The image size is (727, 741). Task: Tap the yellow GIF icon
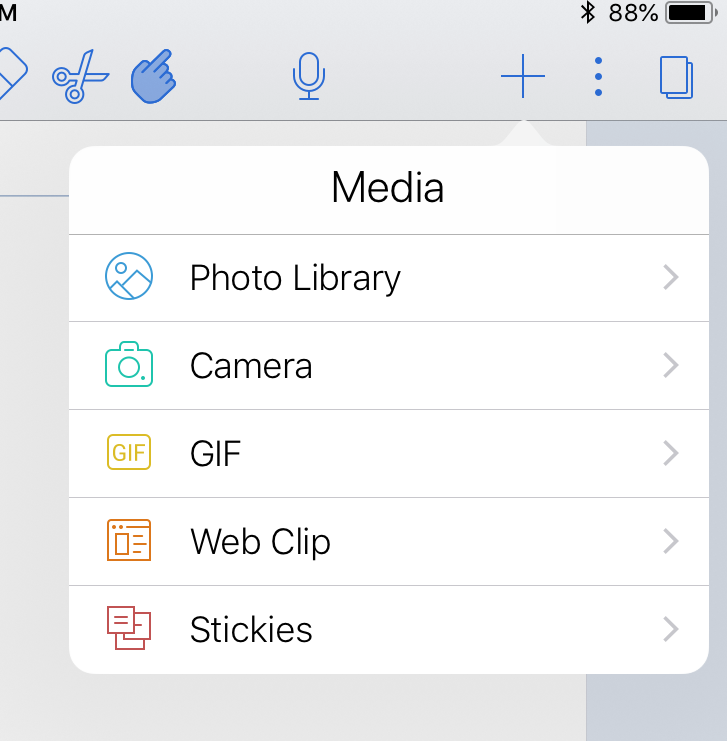tap(129, 453)
